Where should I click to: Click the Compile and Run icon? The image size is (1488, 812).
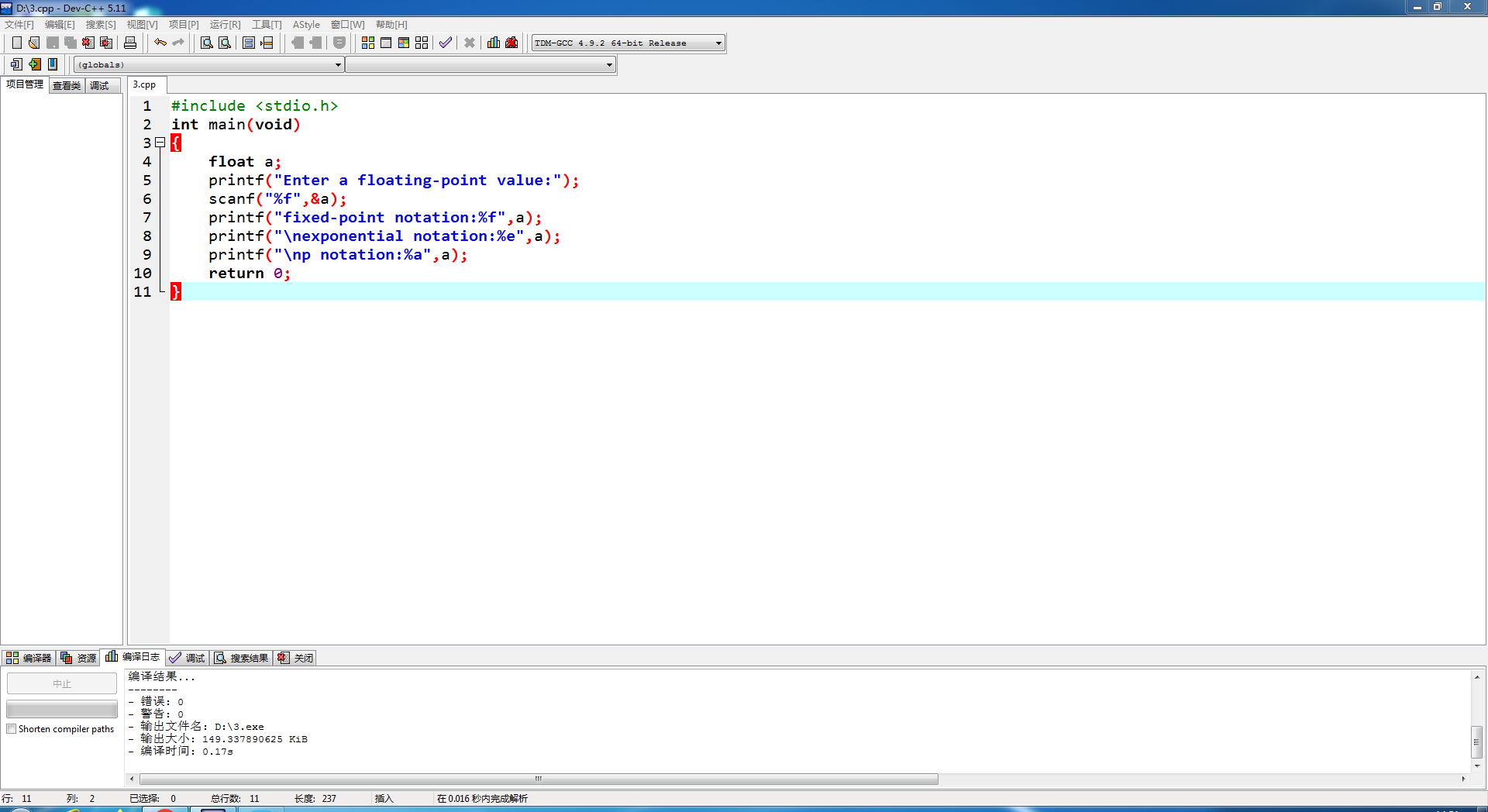404,43
